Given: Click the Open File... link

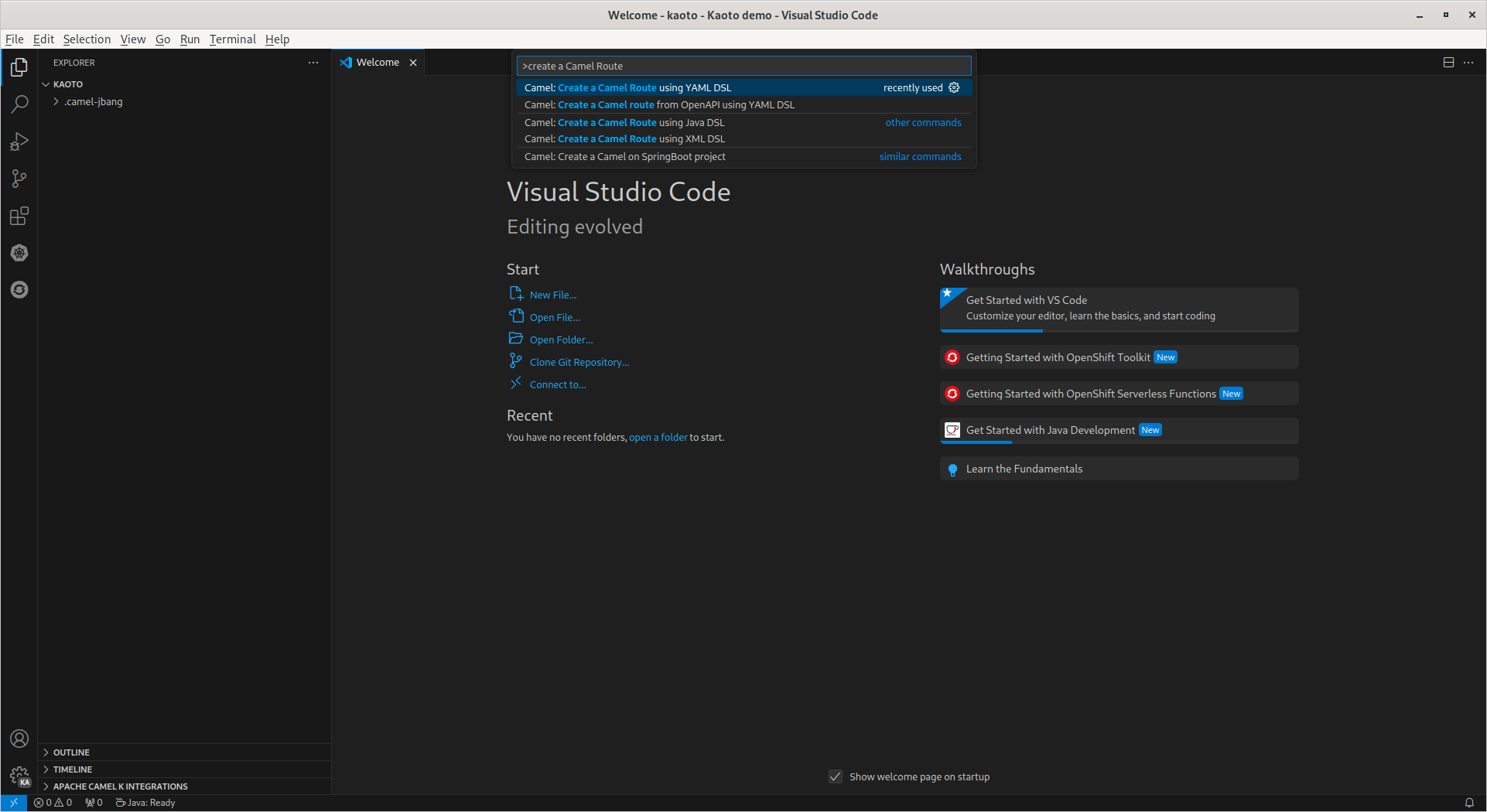Looking at the screenshot, I should point(555,317).
